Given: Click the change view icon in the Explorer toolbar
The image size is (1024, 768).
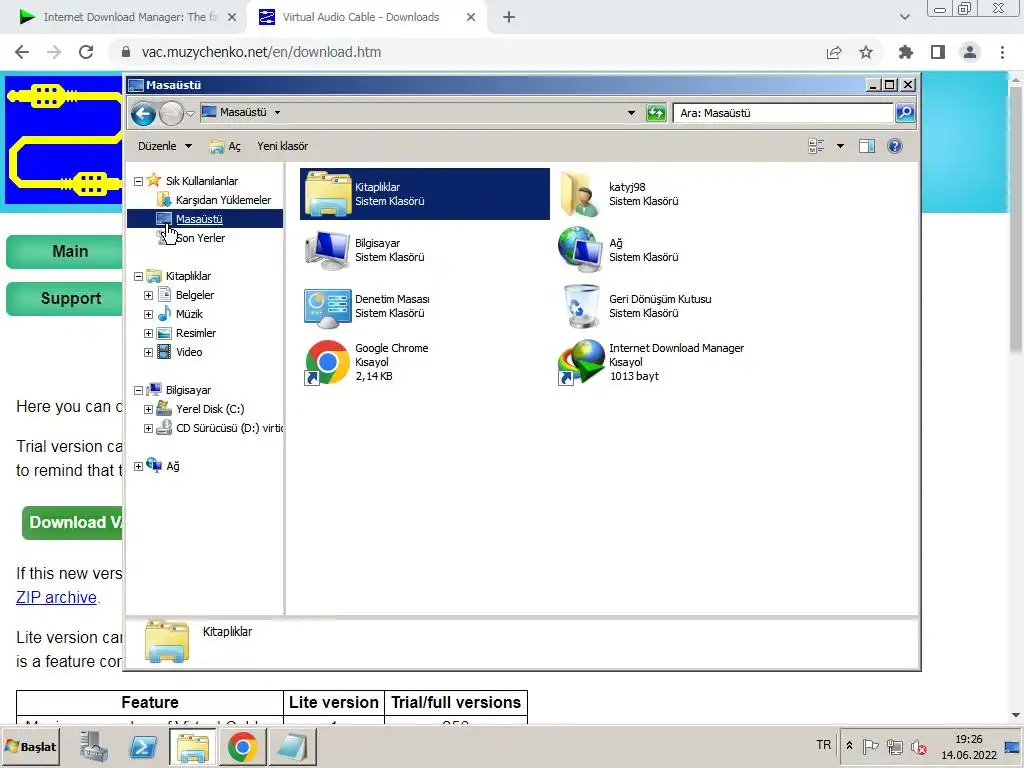Looking at the screenshot, I should point(816,146).
